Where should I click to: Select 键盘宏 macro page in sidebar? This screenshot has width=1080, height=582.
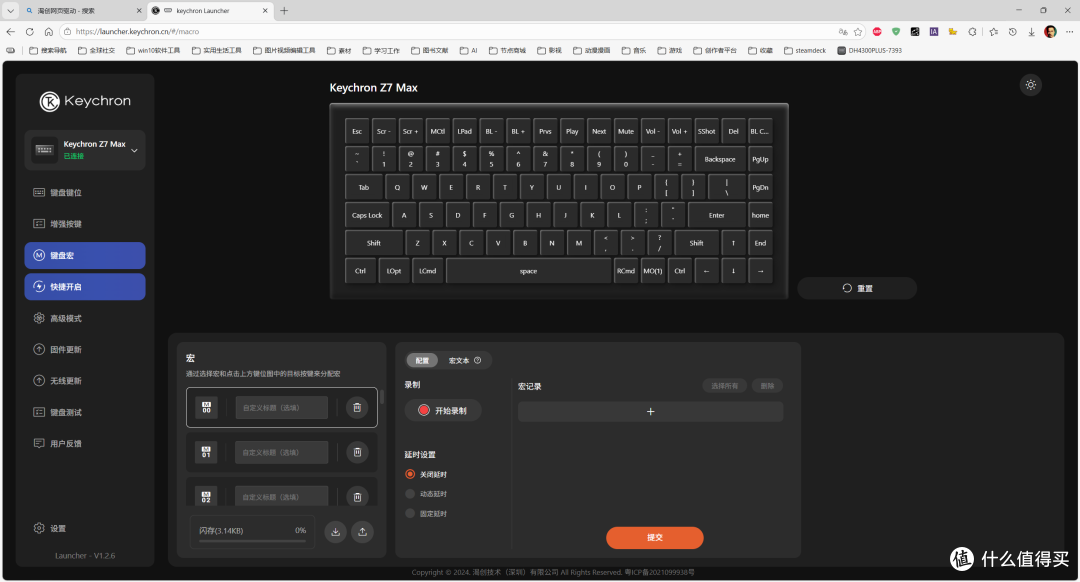click(85, 256)
